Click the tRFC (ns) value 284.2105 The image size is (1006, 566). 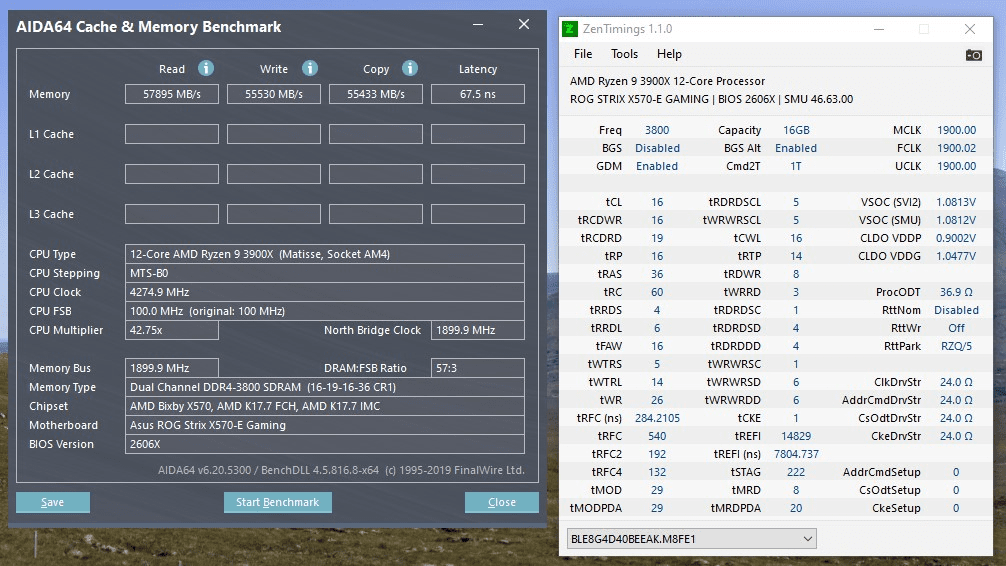[657, 418]
